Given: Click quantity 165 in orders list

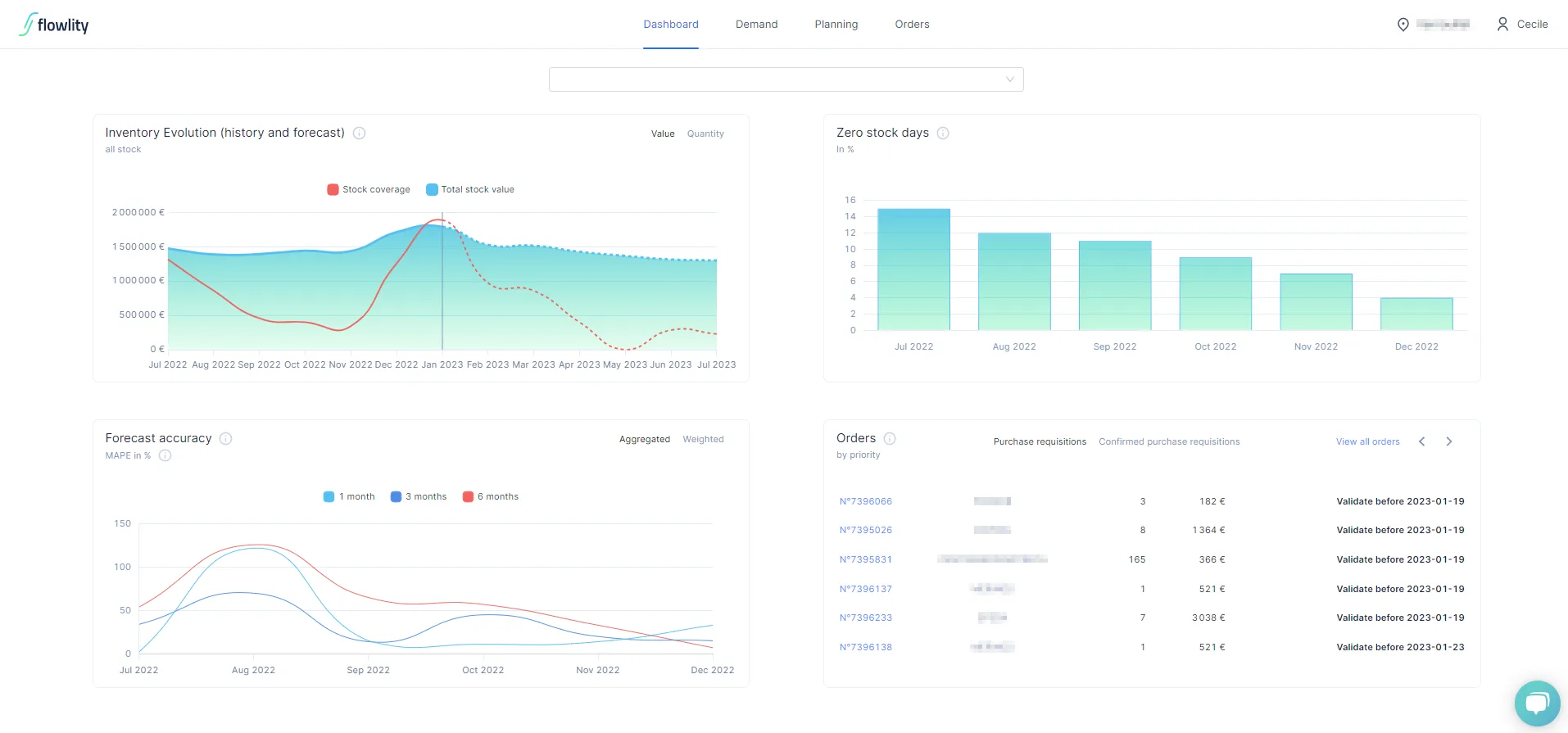Looking at the screenshot, I should [x=1137, y=559].
